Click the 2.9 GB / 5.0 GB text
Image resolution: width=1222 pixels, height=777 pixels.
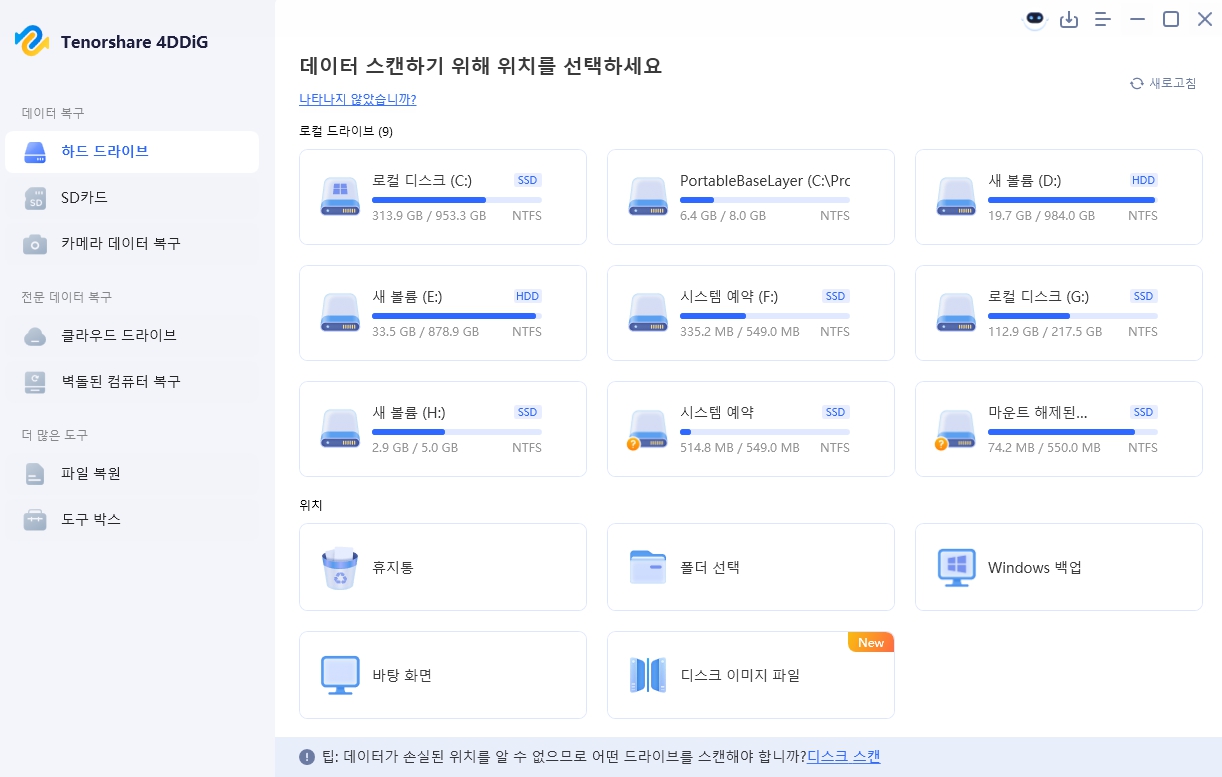pos(415,448)
